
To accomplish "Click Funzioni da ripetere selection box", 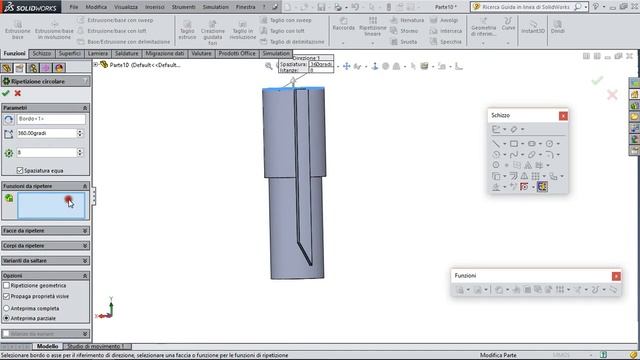I will 51,206.
